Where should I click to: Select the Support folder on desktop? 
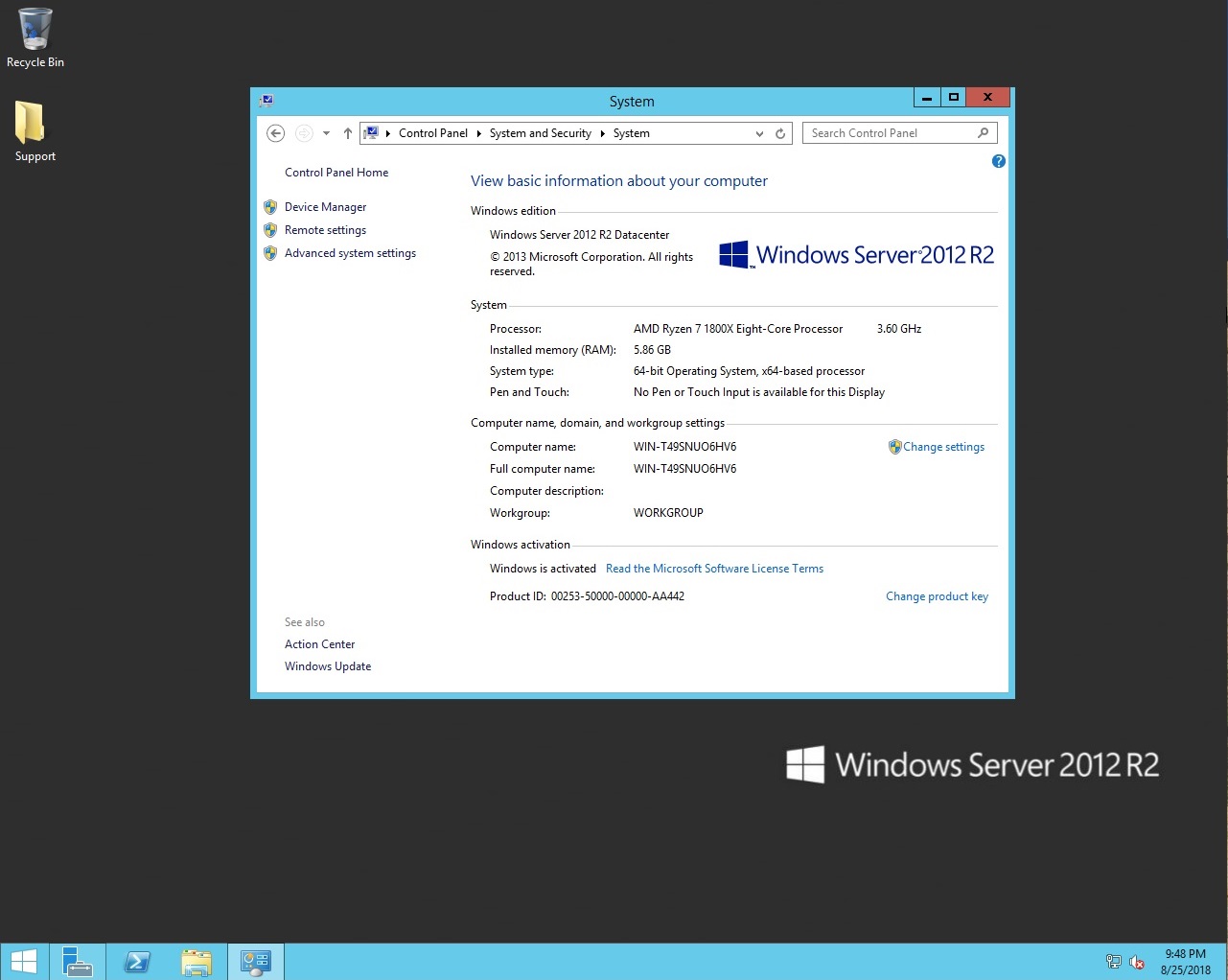click(x=35, y=131)
